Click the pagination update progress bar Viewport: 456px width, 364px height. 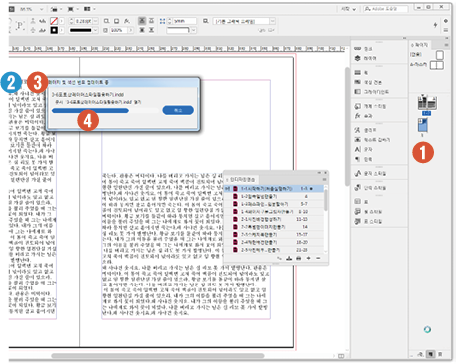[105, 111]
